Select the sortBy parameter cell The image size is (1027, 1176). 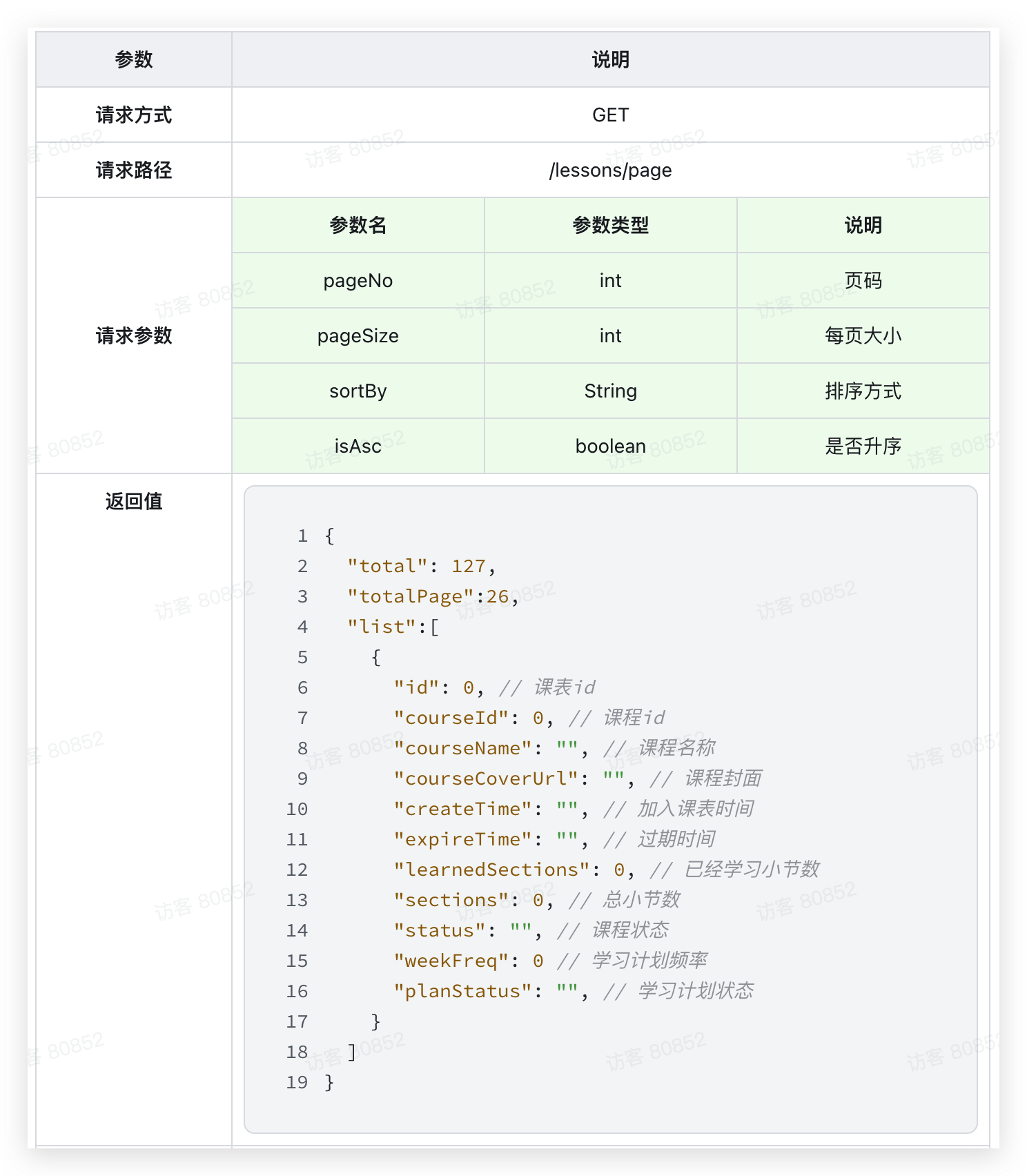pos(358,391)
